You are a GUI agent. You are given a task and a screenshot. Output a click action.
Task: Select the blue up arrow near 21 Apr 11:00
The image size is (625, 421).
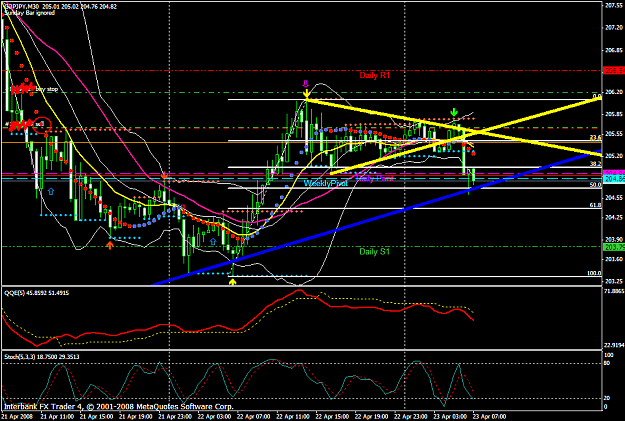coord(51,191)
